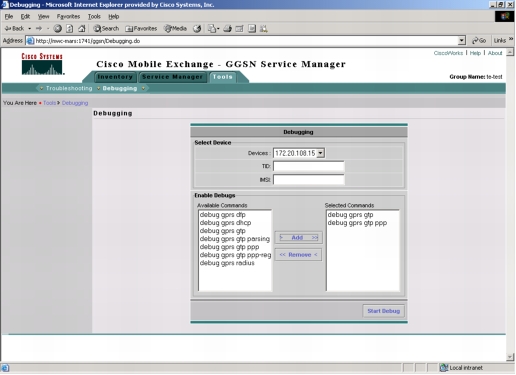Open the Media toolbar button

(175, 29)
